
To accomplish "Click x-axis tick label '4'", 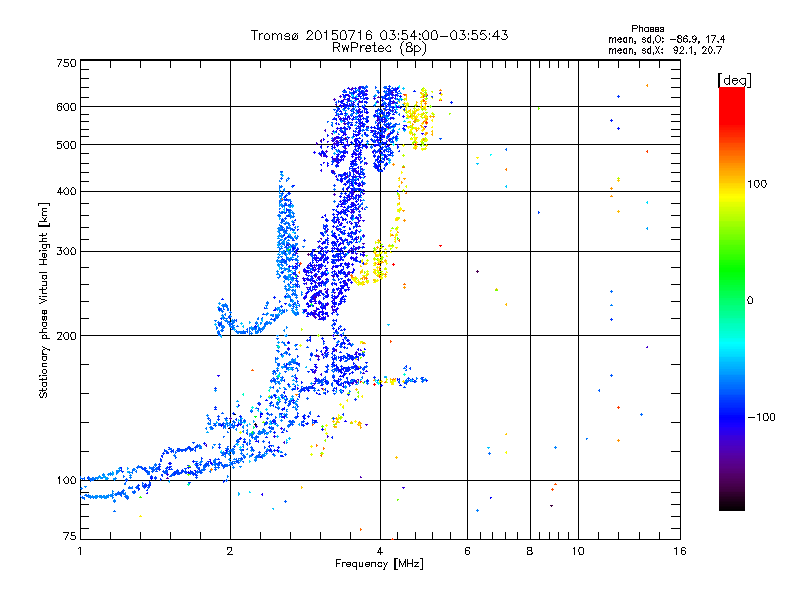I will tap(380, 551).
